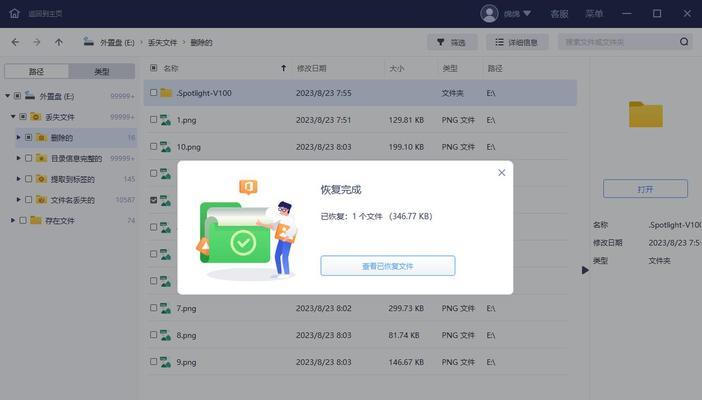
Task: Open the 客服 menu item
Action: 559,14
